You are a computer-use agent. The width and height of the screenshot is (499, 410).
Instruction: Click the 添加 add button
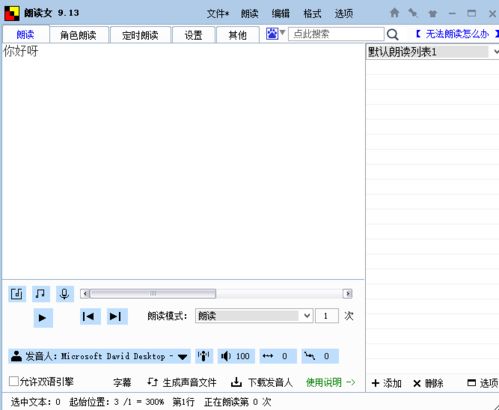(386, 383)
